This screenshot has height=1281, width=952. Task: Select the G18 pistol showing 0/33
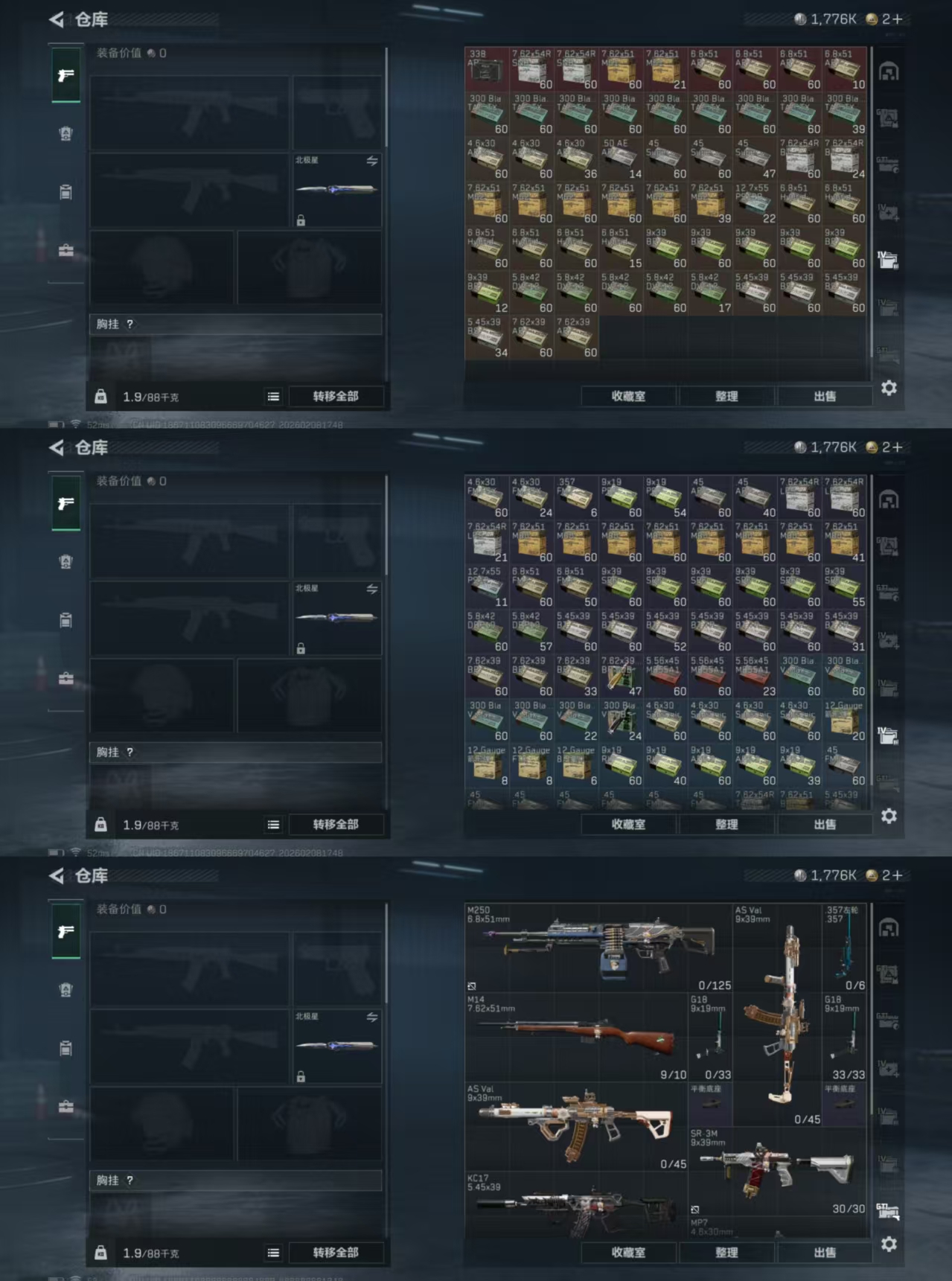coord(711,1037)
